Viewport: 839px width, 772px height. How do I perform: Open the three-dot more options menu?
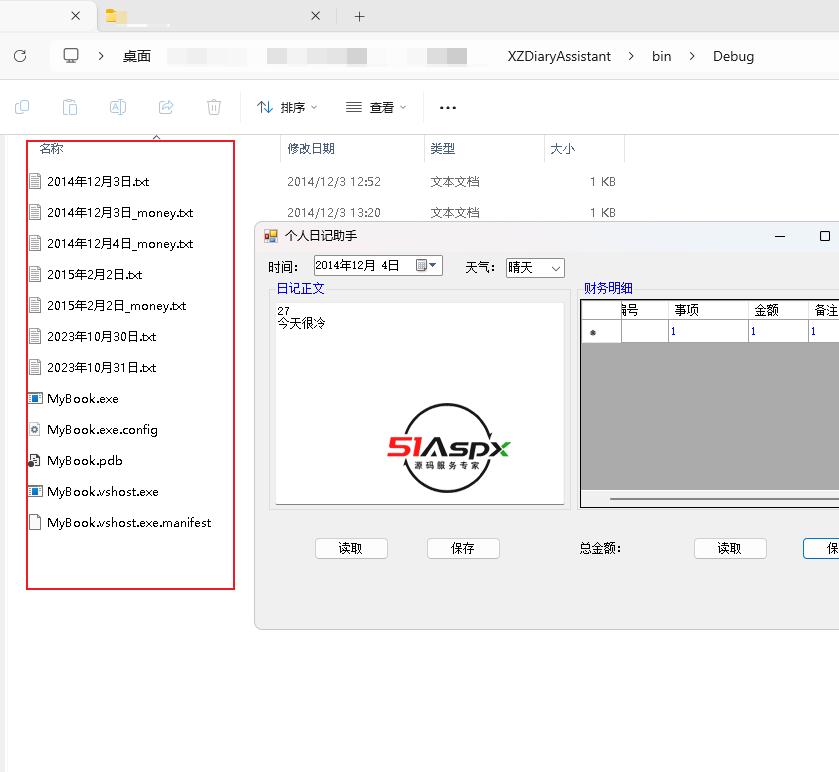coord(448,107)
